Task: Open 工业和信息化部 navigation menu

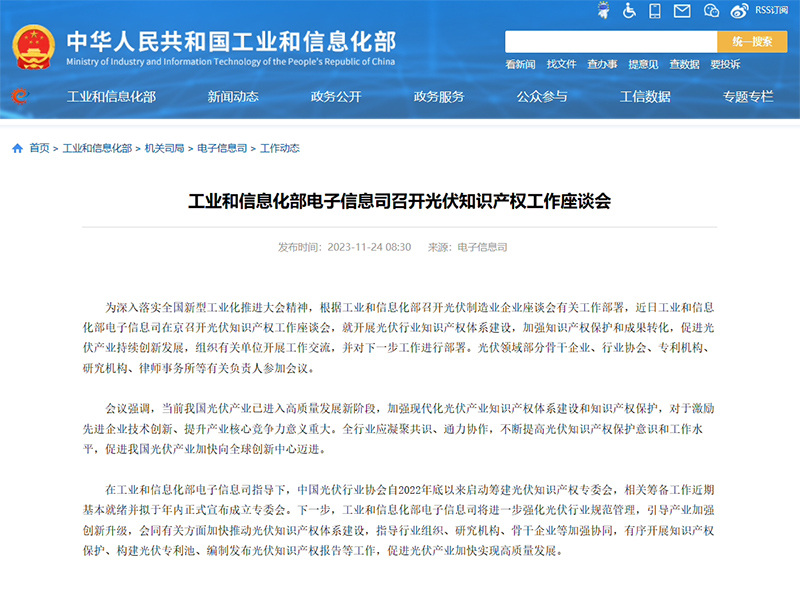Action: [x=111, y=96]
